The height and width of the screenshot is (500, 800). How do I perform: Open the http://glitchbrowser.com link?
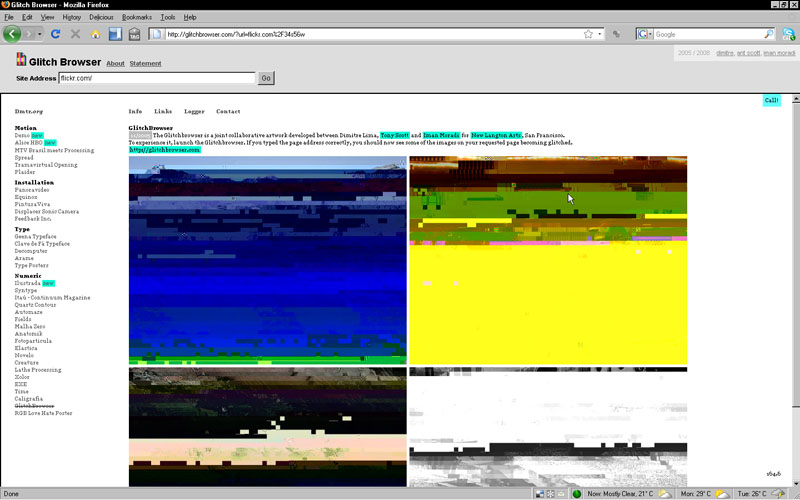point(164,150)
